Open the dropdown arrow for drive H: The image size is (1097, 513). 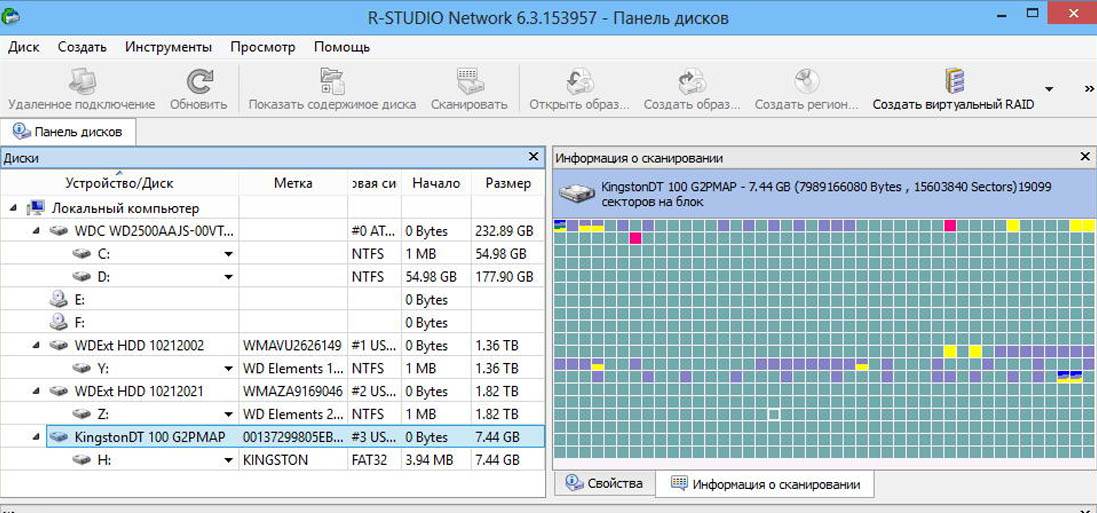click(x=228, y=461)
